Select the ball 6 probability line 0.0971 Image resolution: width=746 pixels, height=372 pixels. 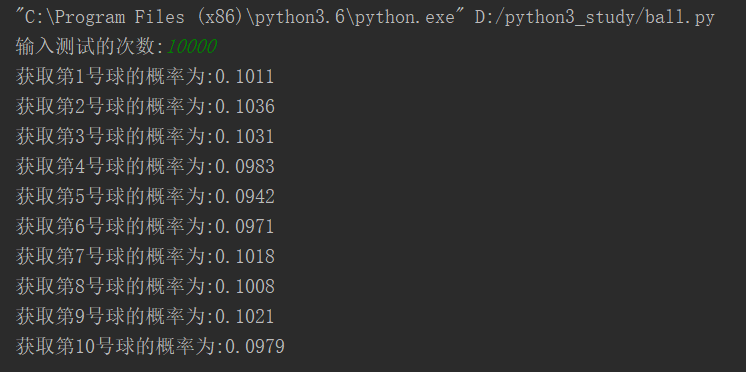pos(145,226)
